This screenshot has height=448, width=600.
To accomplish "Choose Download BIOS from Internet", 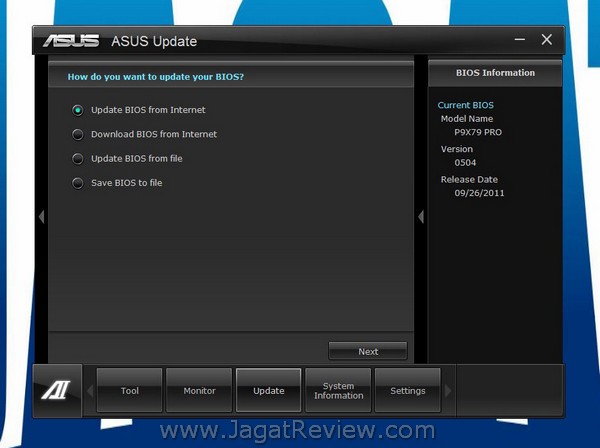I will tap(78, 134).
